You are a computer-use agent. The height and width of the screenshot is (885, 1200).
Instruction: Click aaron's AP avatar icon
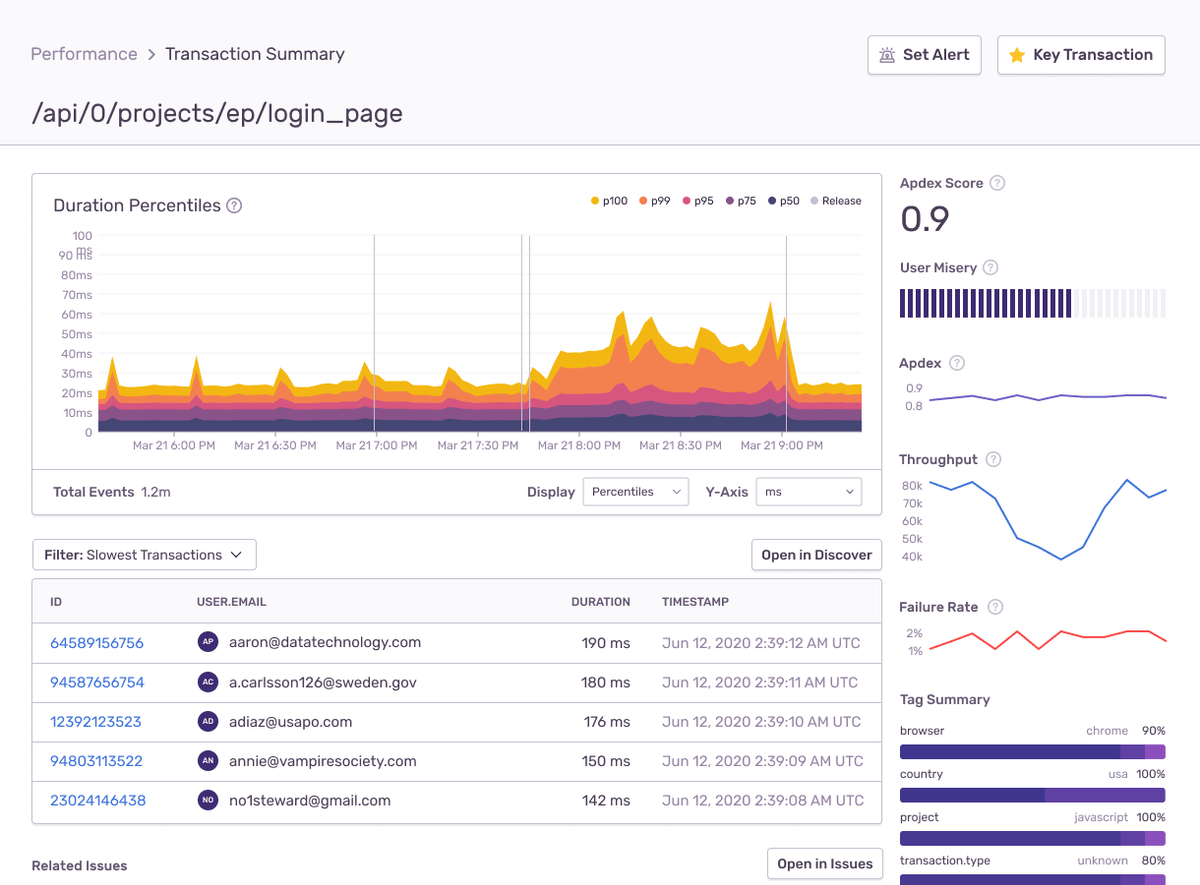click(208, 642)
